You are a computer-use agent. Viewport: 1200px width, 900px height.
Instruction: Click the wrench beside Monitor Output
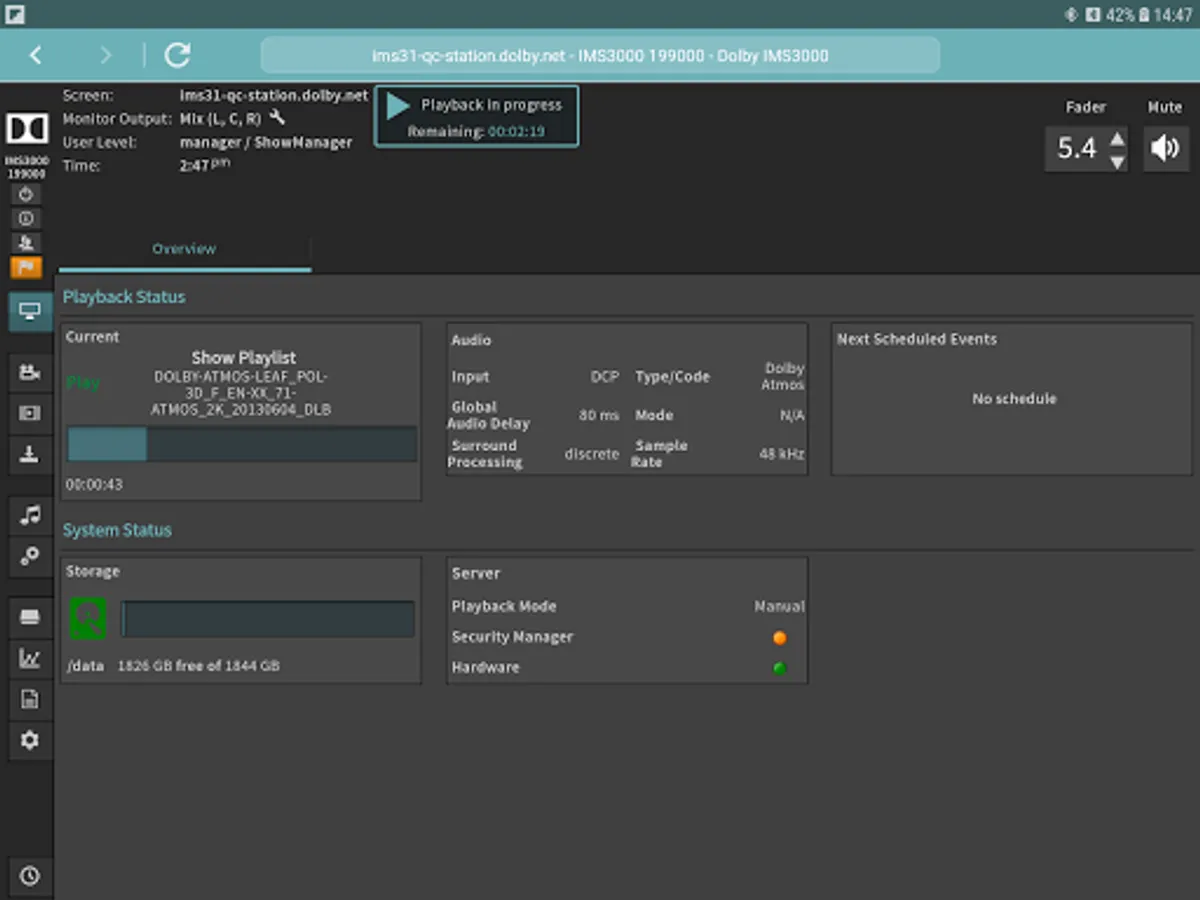(x=278, y=118)
